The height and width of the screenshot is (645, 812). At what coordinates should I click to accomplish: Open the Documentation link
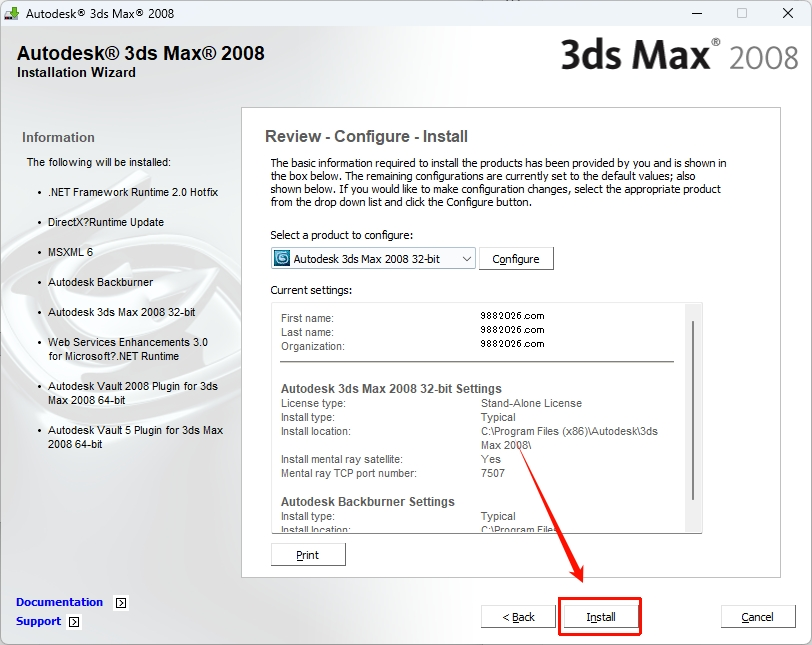(59, 602)
